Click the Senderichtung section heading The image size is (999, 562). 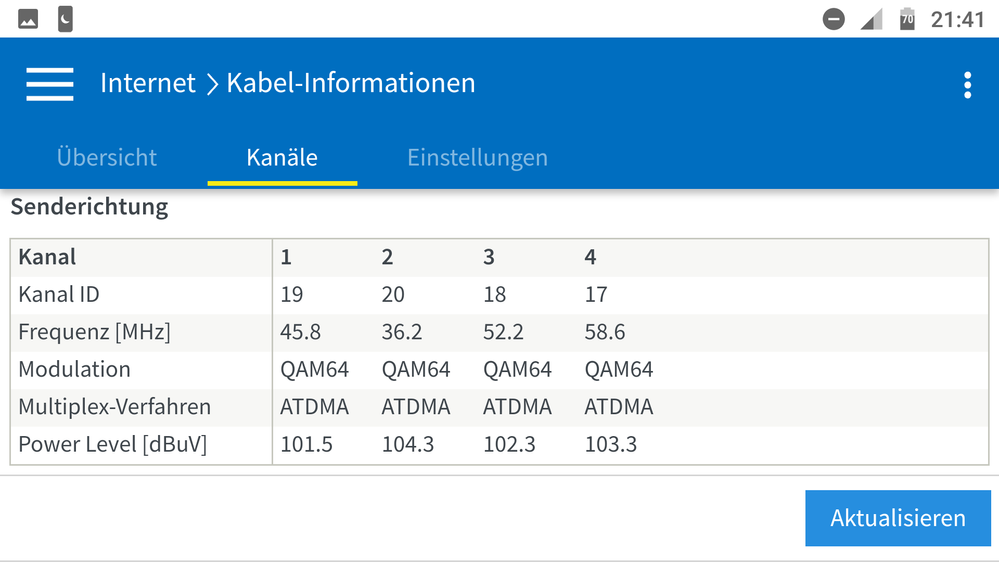point(89,208)
